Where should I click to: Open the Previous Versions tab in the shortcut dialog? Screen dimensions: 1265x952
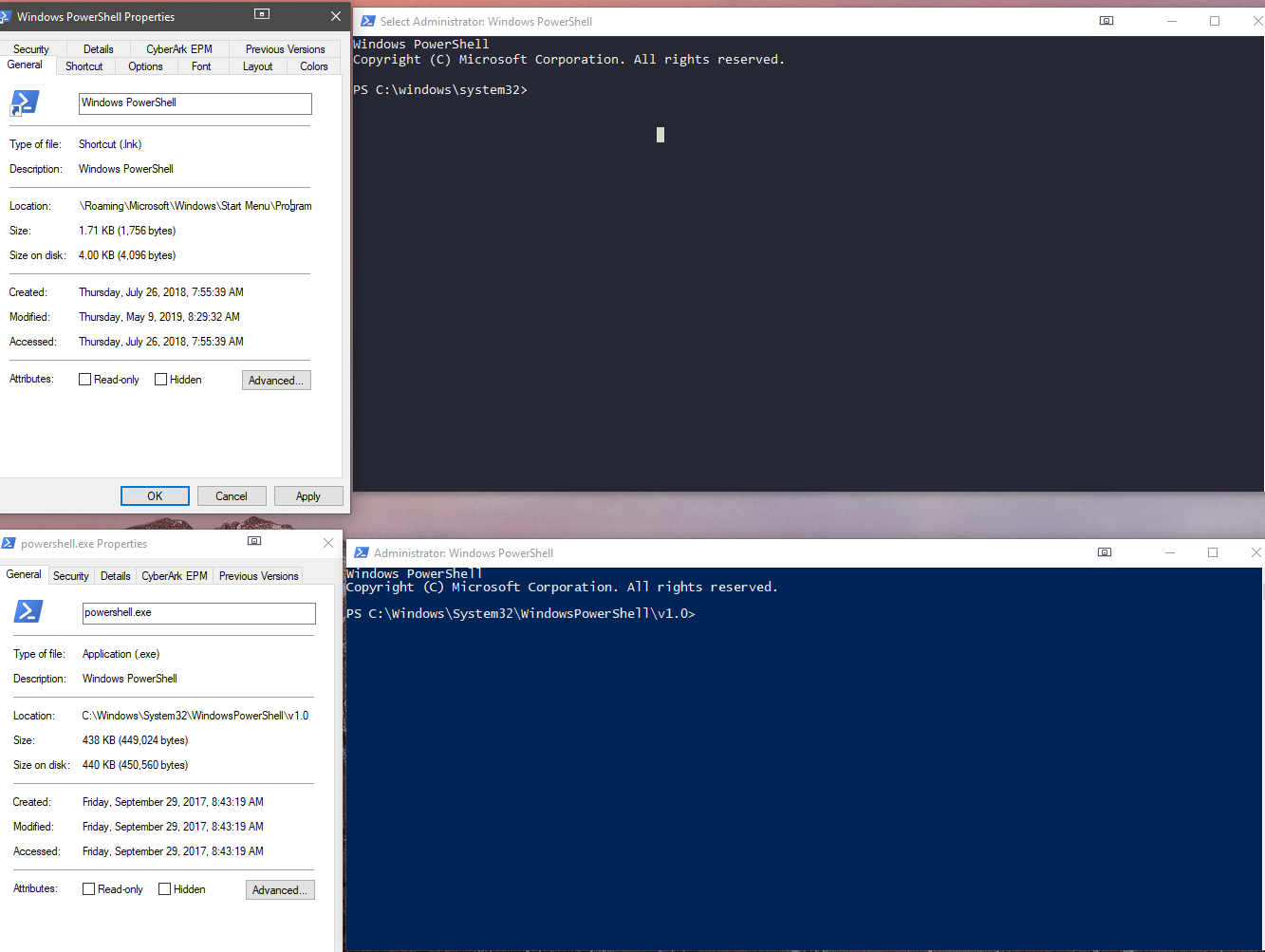(x=285, y=48)
